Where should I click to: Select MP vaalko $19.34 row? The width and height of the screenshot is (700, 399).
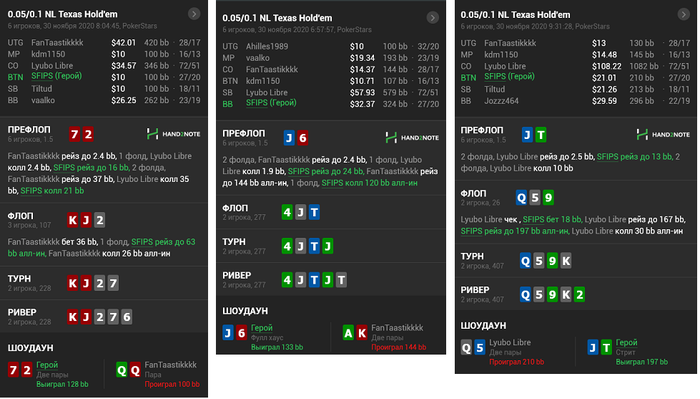coord(331,58)
